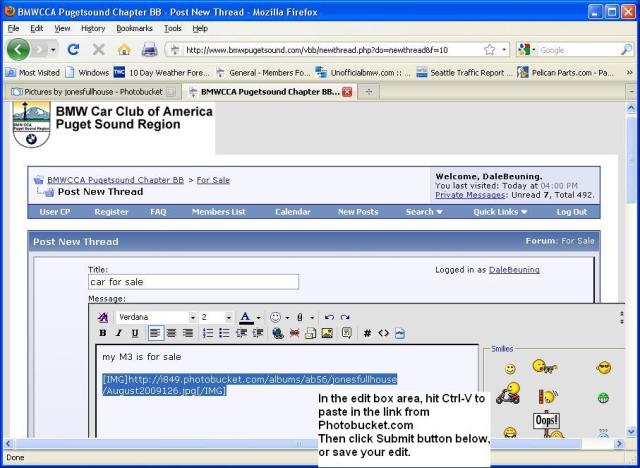
Task: Wrap selection in QUOTE tags icon
Action: click(347, 333)
